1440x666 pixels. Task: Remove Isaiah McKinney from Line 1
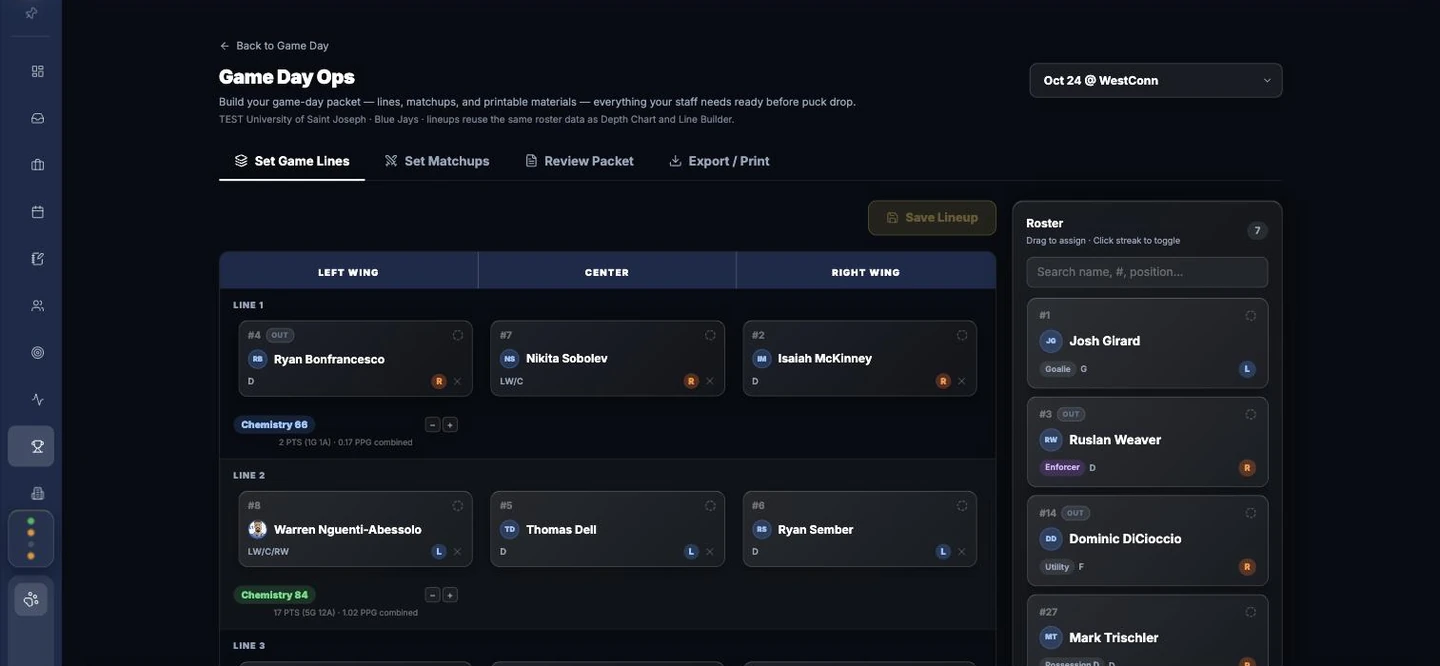(962, 381)
